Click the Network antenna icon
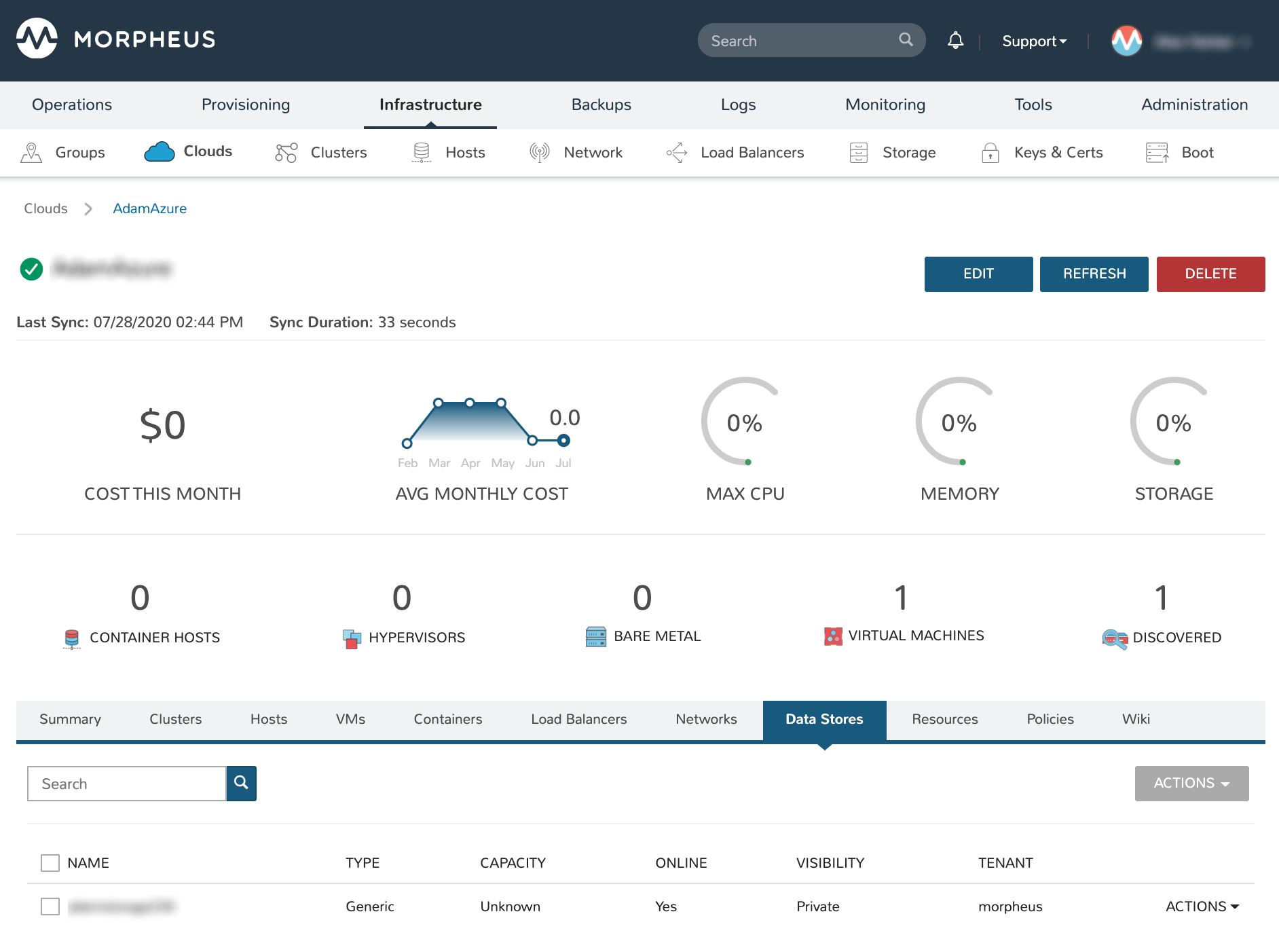The height and width of the screenshot is (952, 1279). pos(539,153)
